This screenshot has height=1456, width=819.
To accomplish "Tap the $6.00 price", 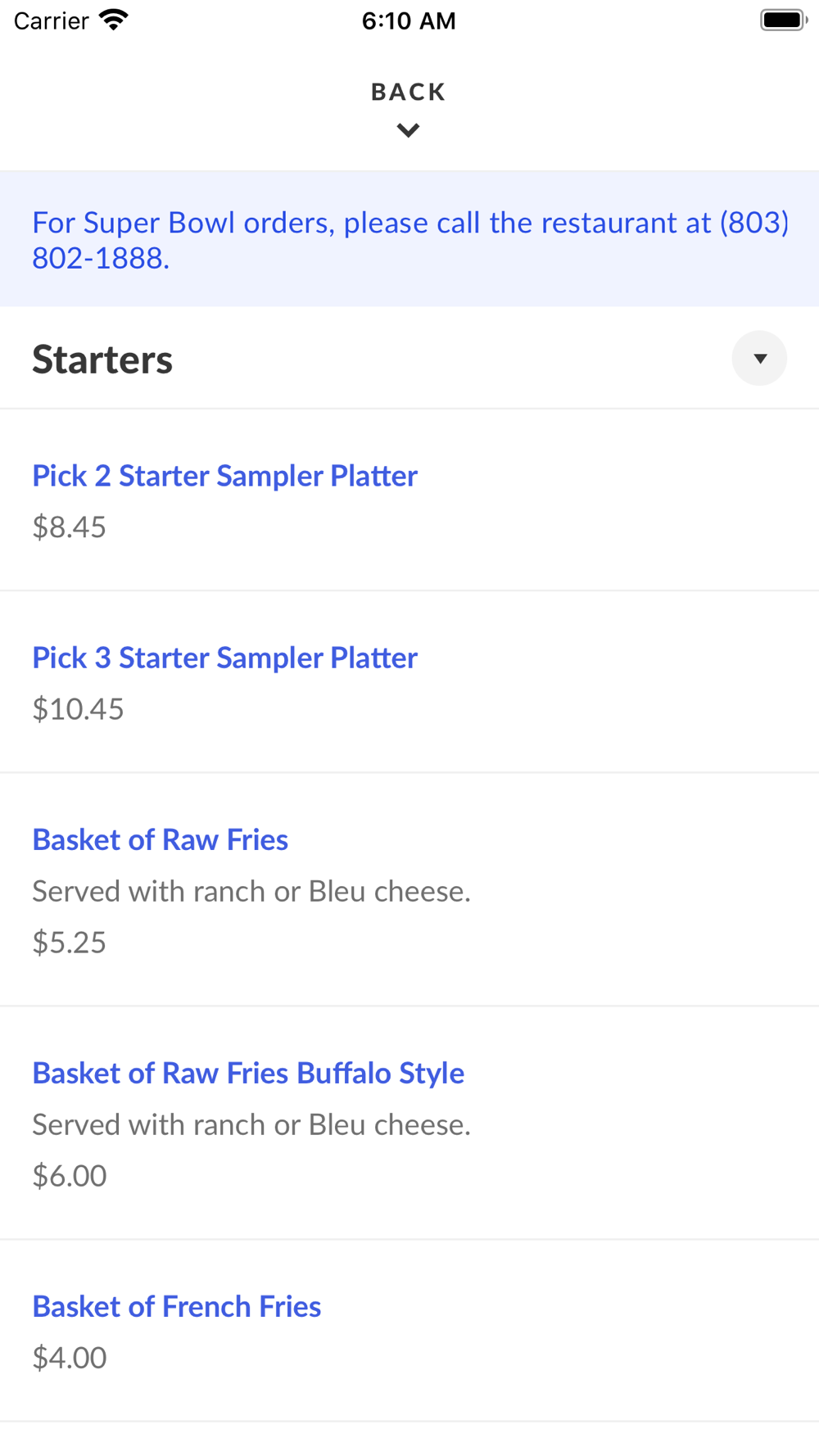I will (70, 1175).
